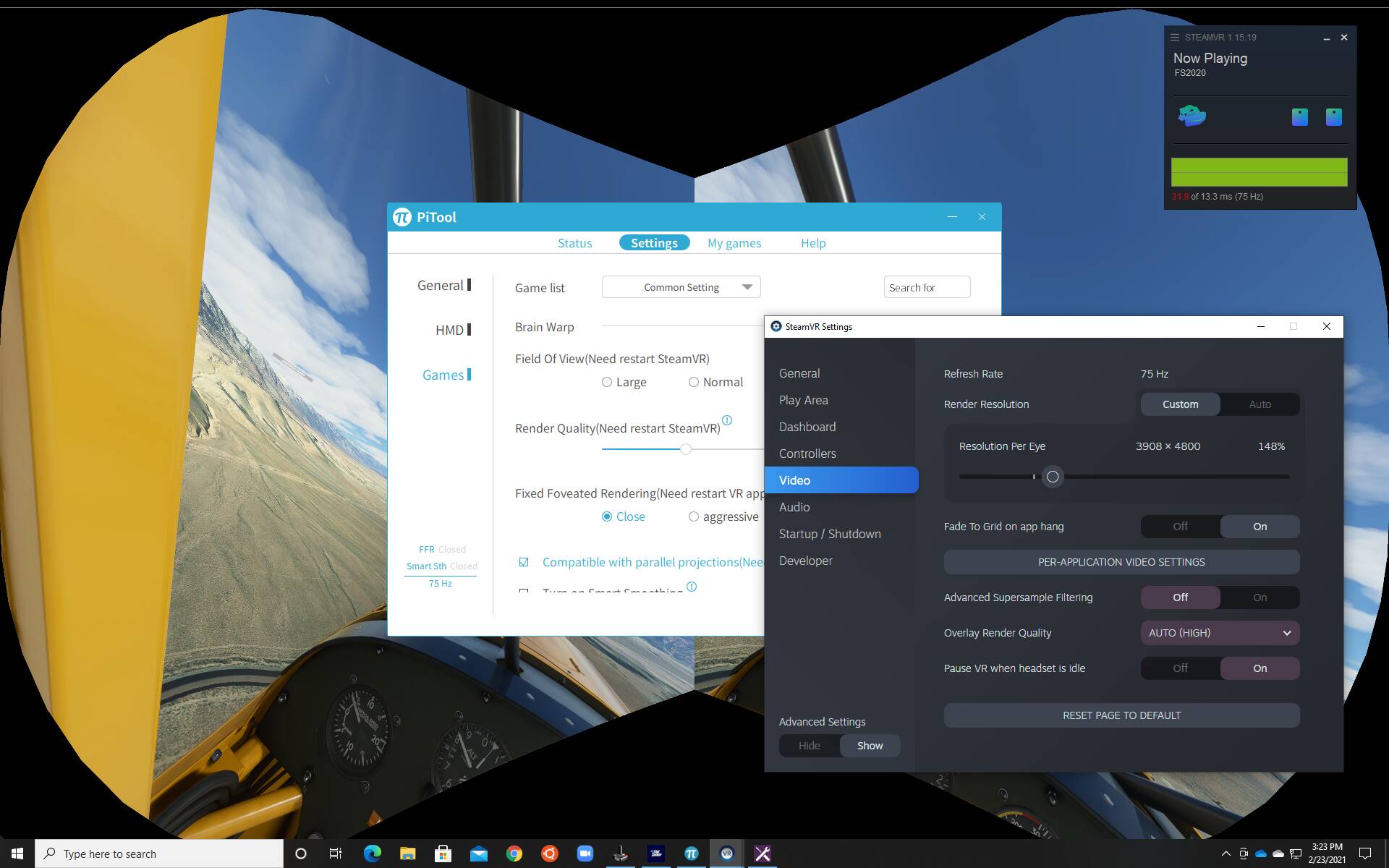Click the PiTool logo icon
Screen dimensions: 1389x868
(402, 217)
